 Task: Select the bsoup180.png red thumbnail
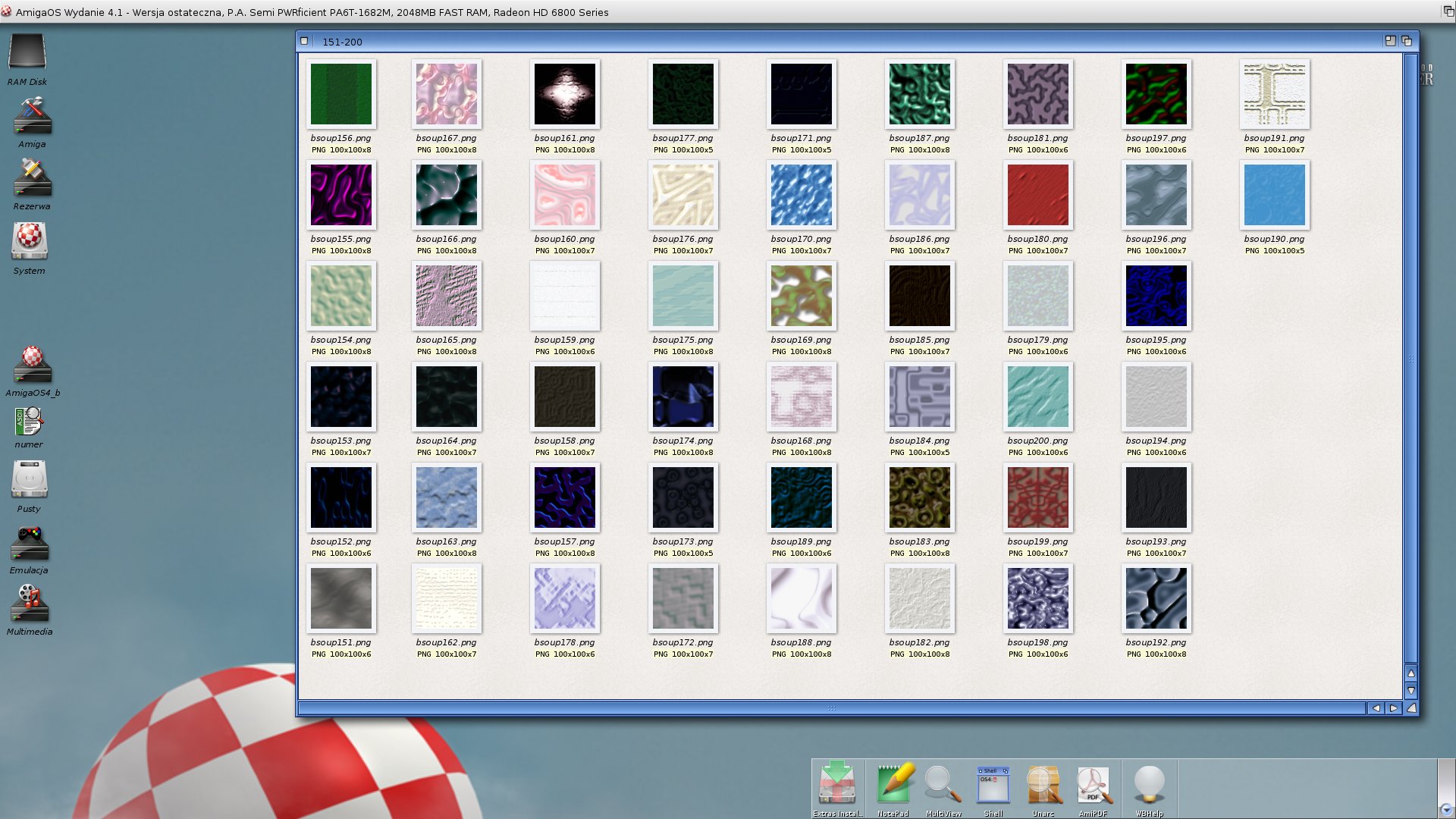coord(1038,195)
